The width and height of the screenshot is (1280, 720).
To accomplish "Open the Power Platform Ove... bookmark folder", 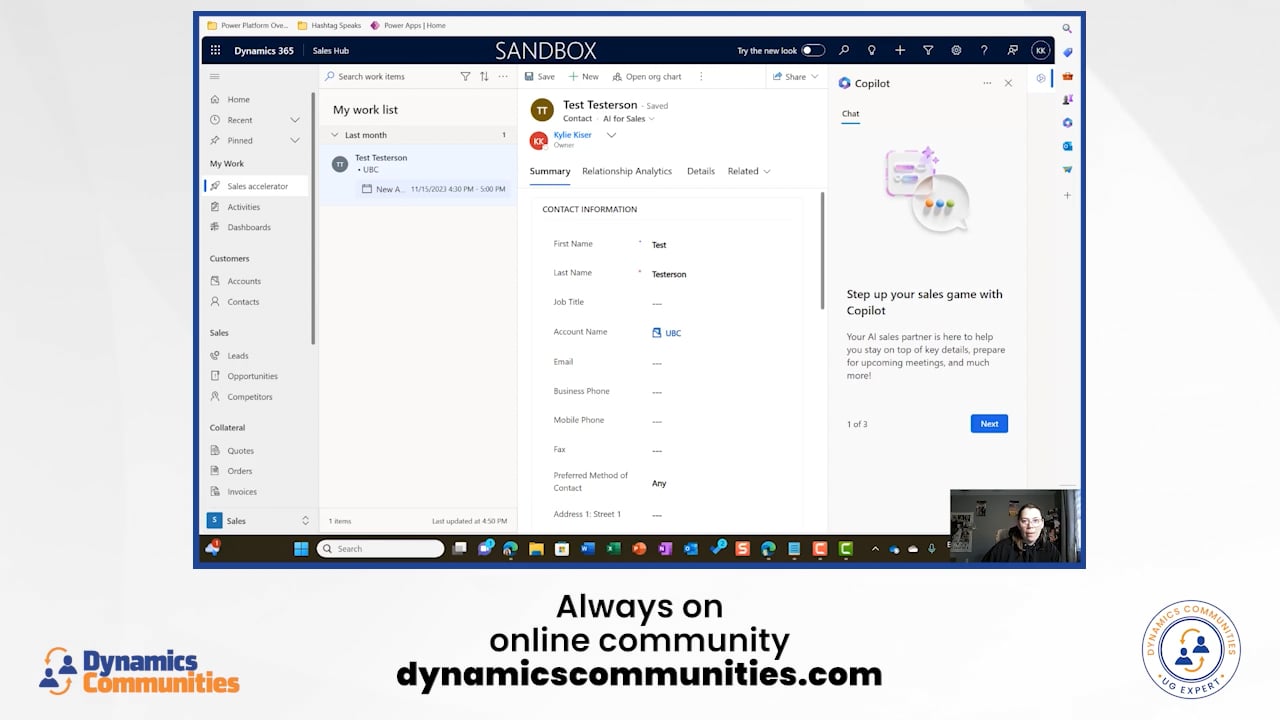I will click(247, 25).
